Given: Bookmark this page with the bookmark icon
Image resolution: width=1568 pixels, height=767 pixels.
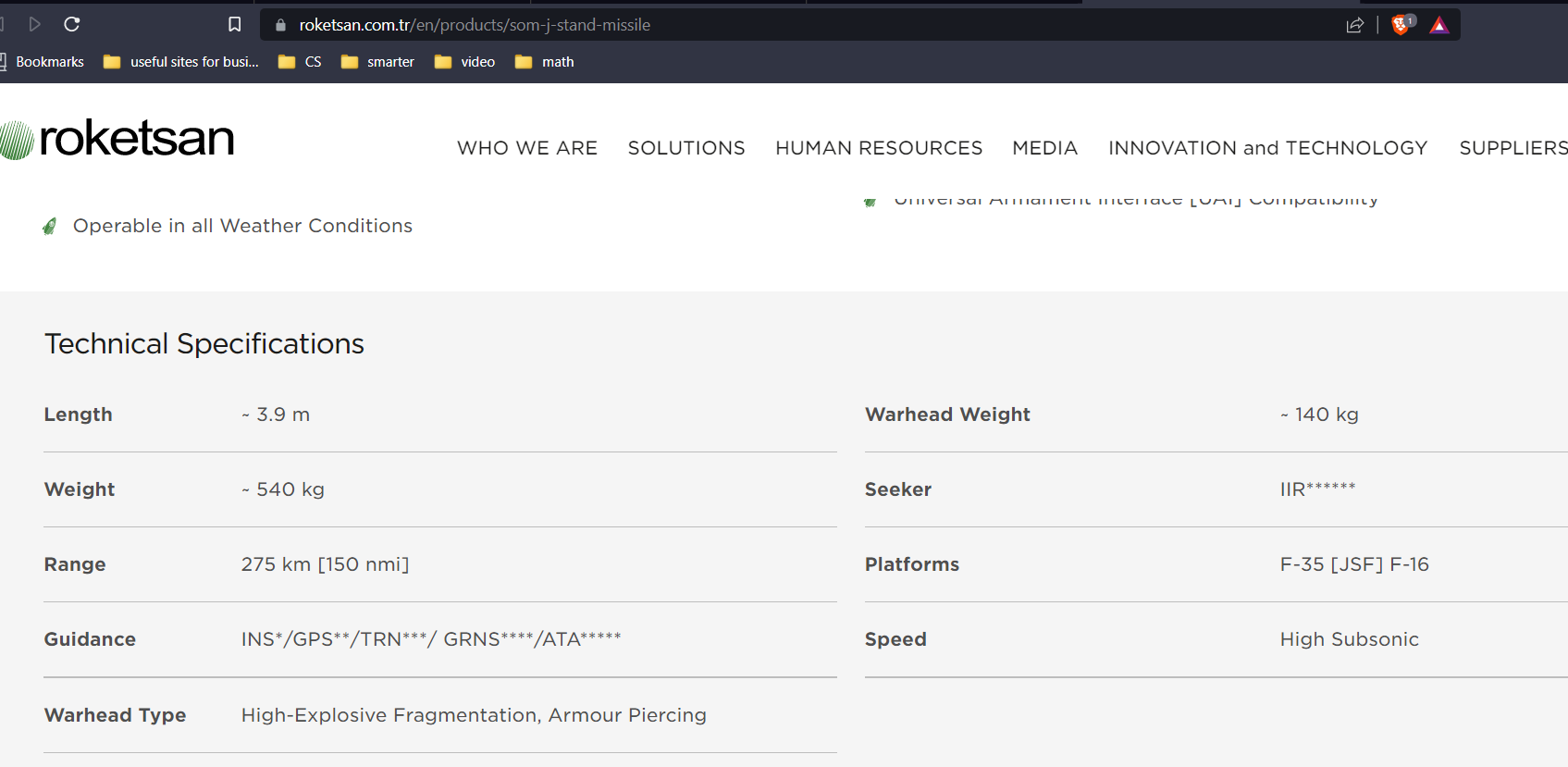Looking at the screenshot, I should [235, 24].
